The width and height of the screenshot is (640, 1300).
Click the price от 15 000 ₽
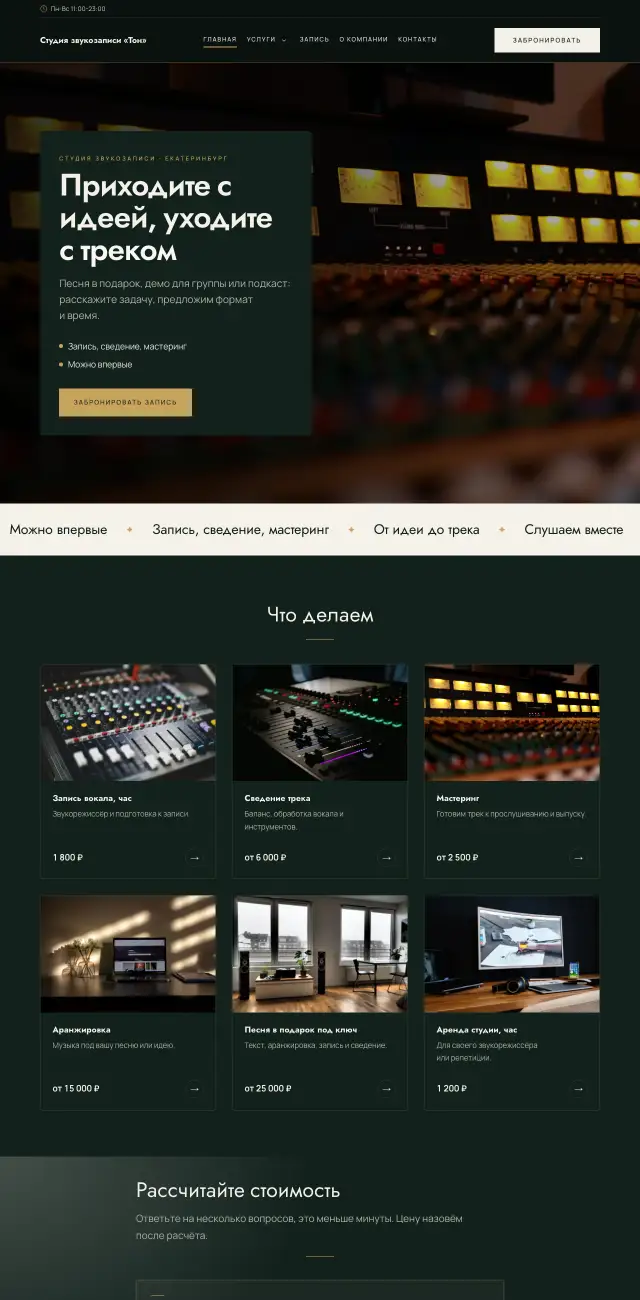(x=76, y=1088)
